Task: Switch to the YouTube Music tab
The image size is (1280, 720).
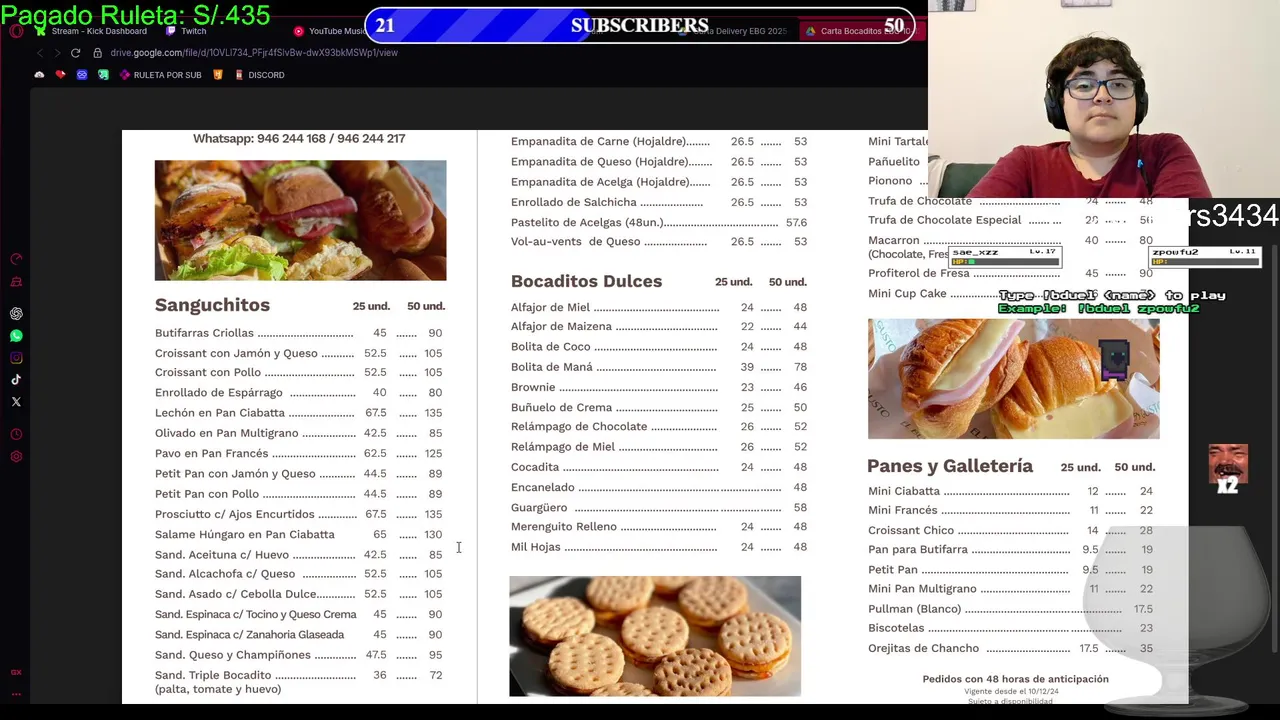Action: (x=330, y=31)
